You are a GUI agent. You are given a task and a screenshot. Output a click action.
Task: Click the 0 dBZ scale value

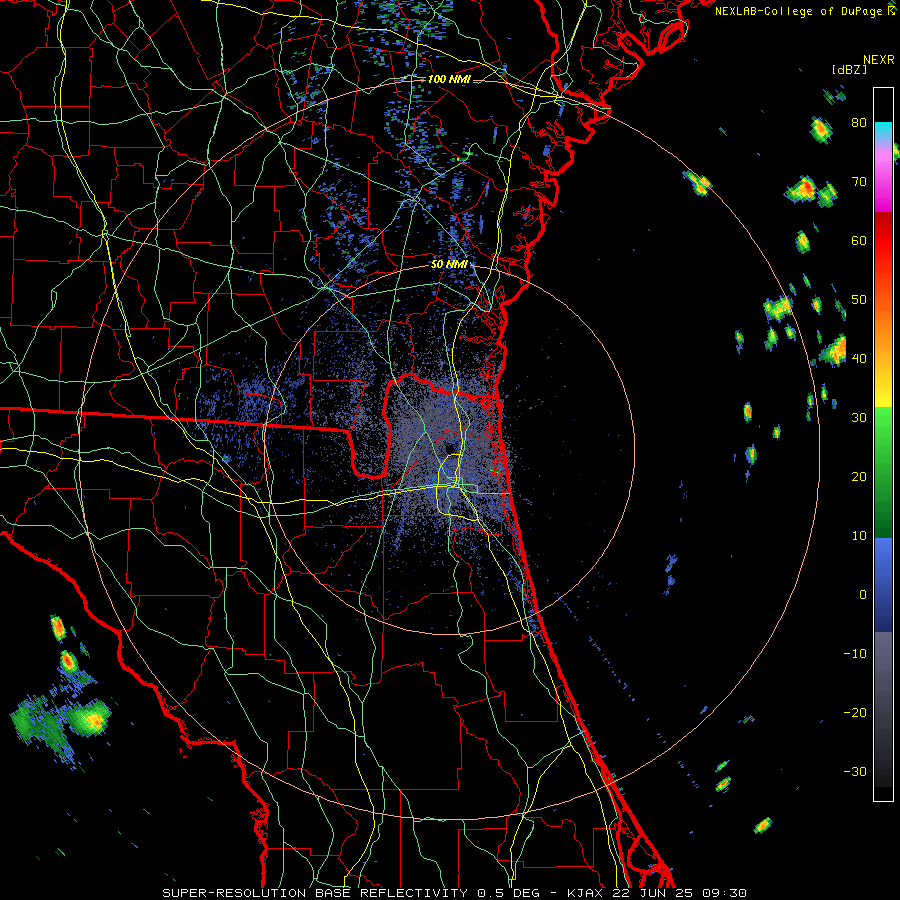863,595
